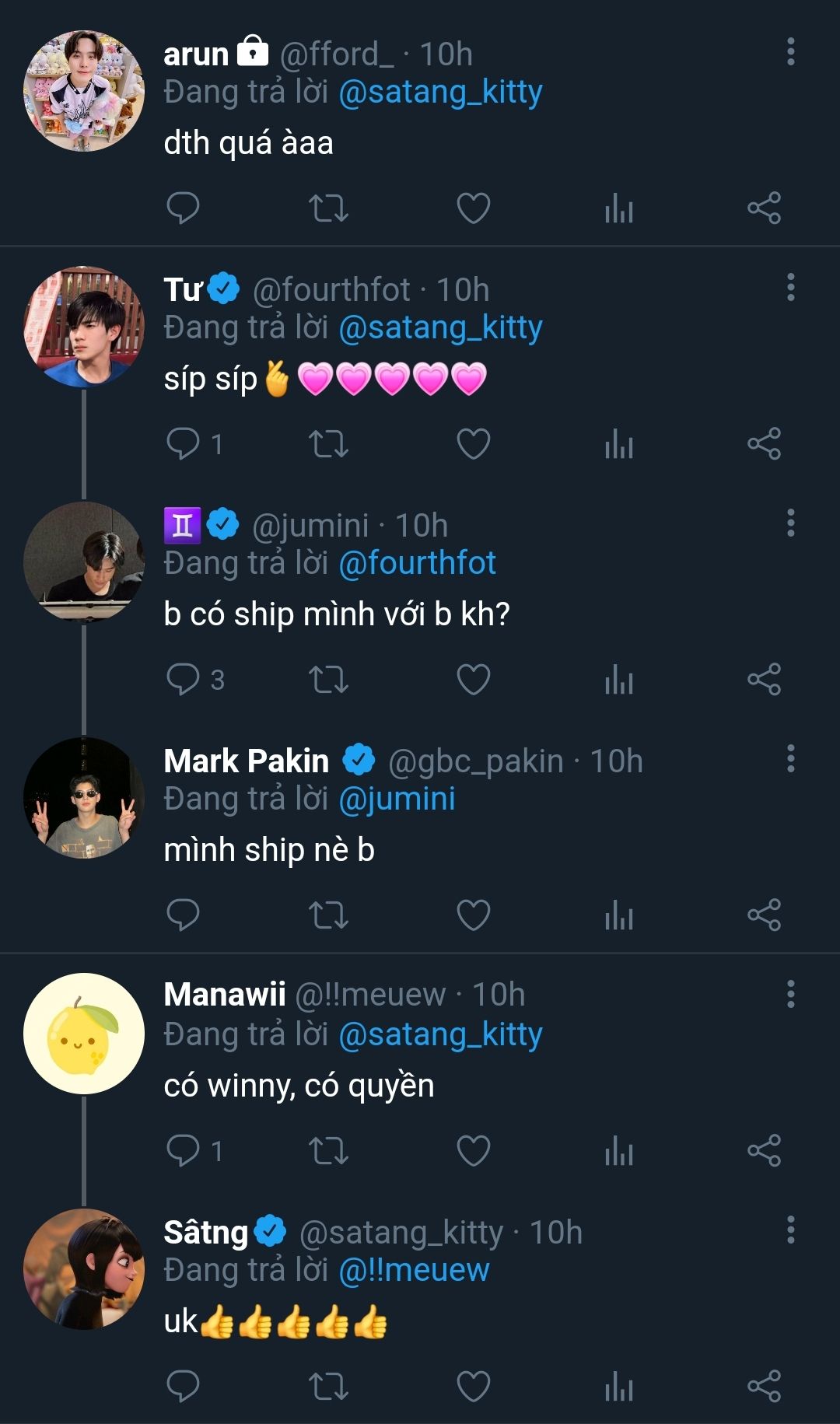Open Manawii's lemon profile picture
This screenshot has width=840, height=1424.
[x=84, y=1034]
